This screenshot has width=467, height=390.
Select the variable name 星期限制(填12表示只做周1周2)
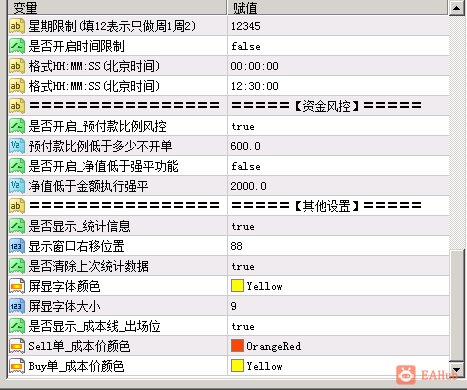pos(112,26)
